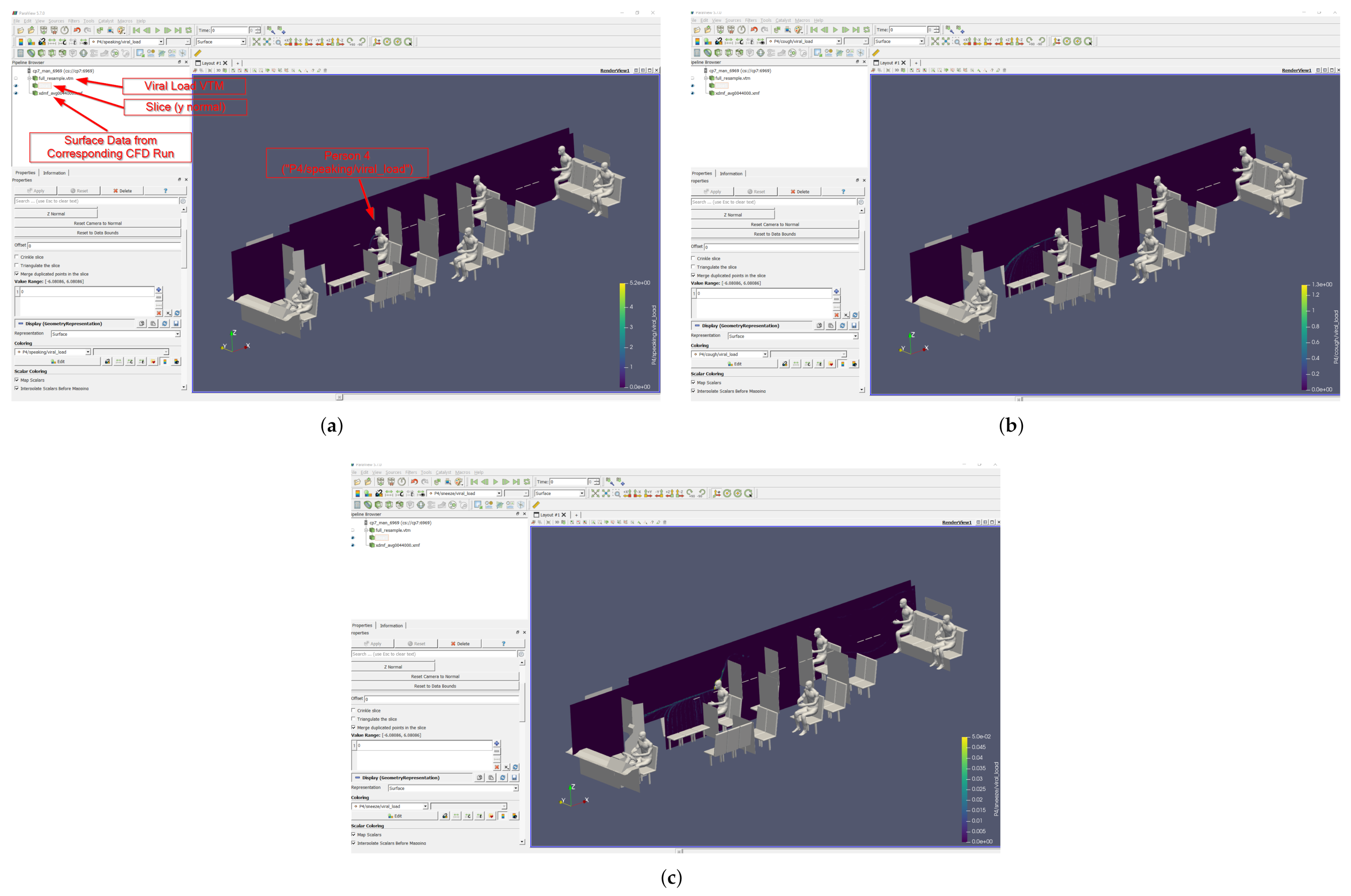Click Undo icon in panel (a) toolbar
The height and width of the screenshot is (896, 1351).
click(77, 30)
